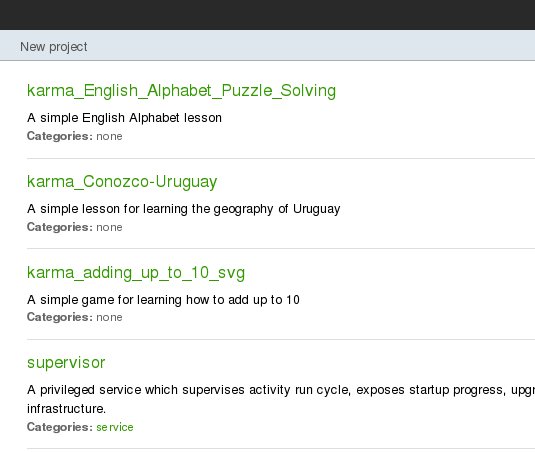Open the karma_Conozco-Uruguay project
The image size is (535, 453).
122,181
